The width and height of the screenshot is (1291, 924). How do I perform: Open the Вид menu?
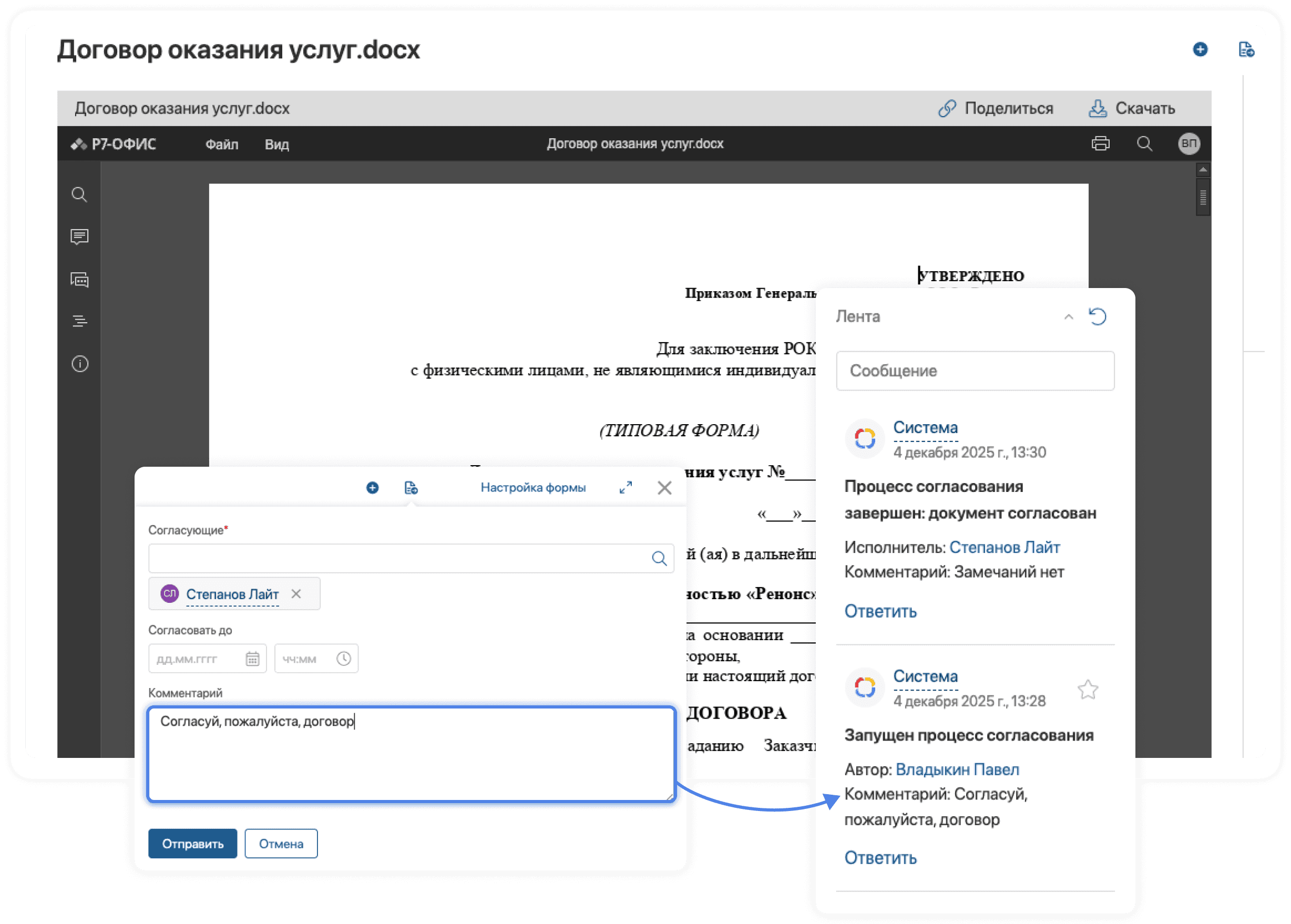276,145
